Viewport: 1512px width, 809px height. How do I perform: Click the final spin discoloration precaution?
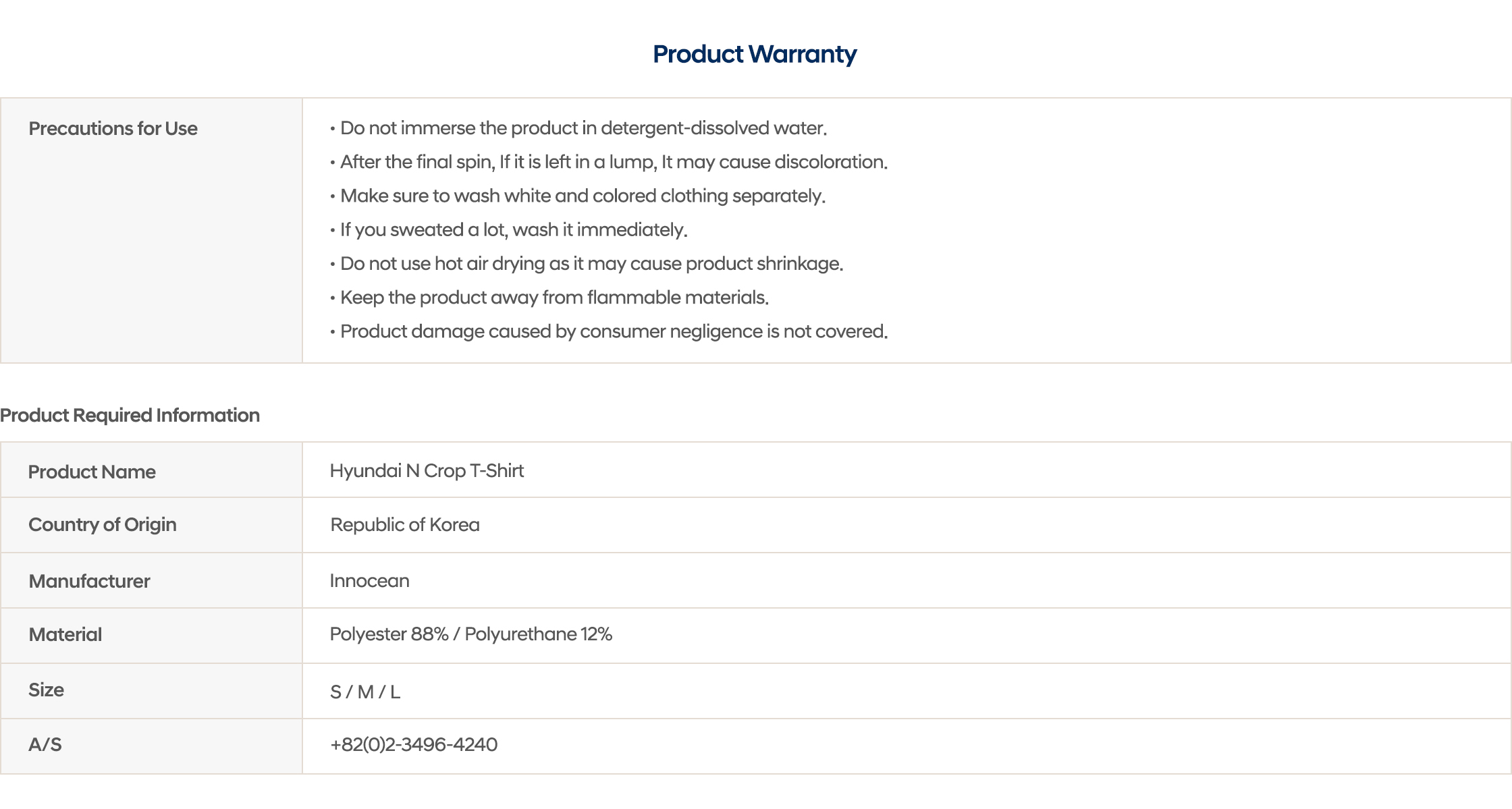[609, 162]
